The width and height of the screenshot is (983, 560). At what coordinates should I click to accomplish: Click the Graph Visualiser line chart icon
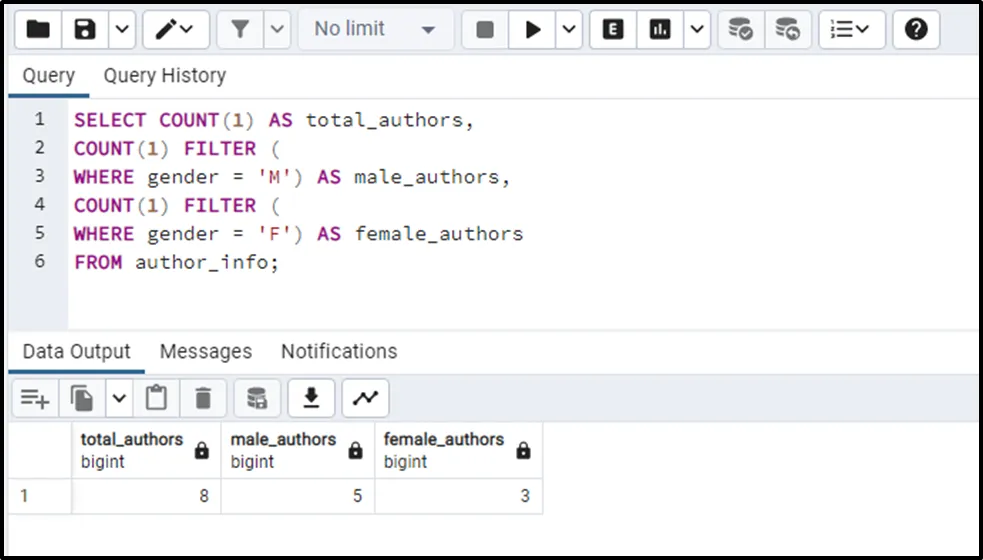pyautogui.click(x=365, y=399)
